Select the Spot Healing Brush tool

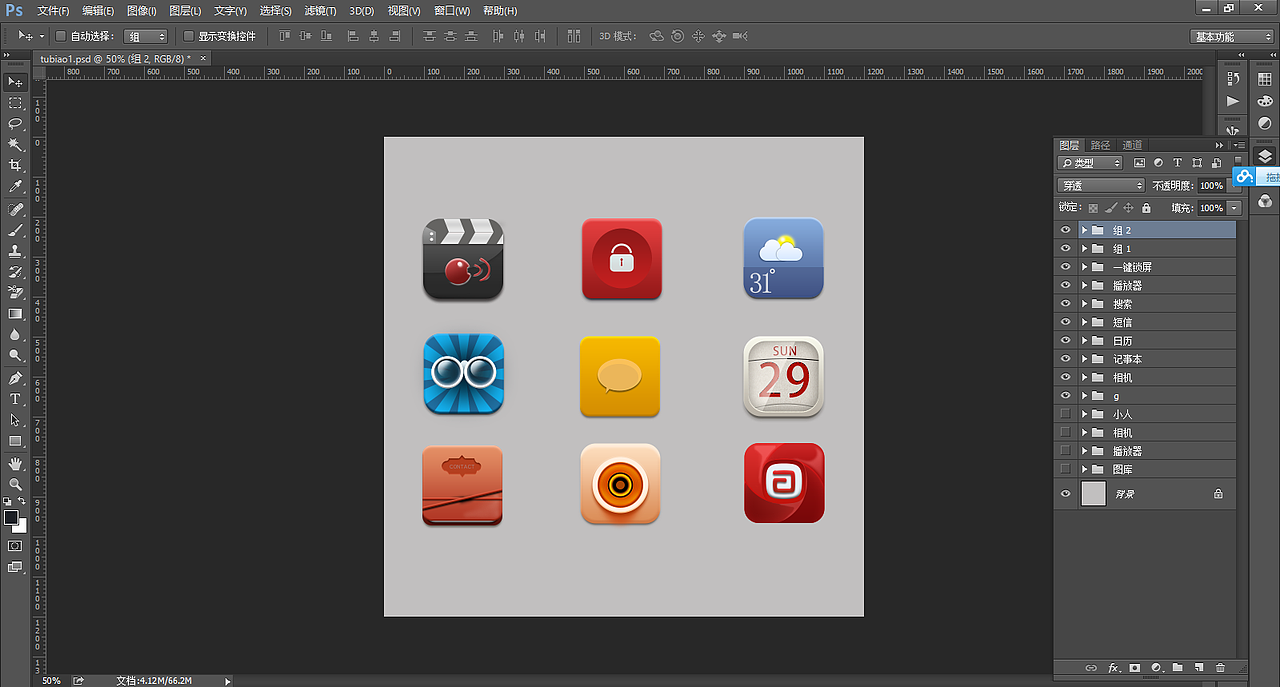coord(15,210)
